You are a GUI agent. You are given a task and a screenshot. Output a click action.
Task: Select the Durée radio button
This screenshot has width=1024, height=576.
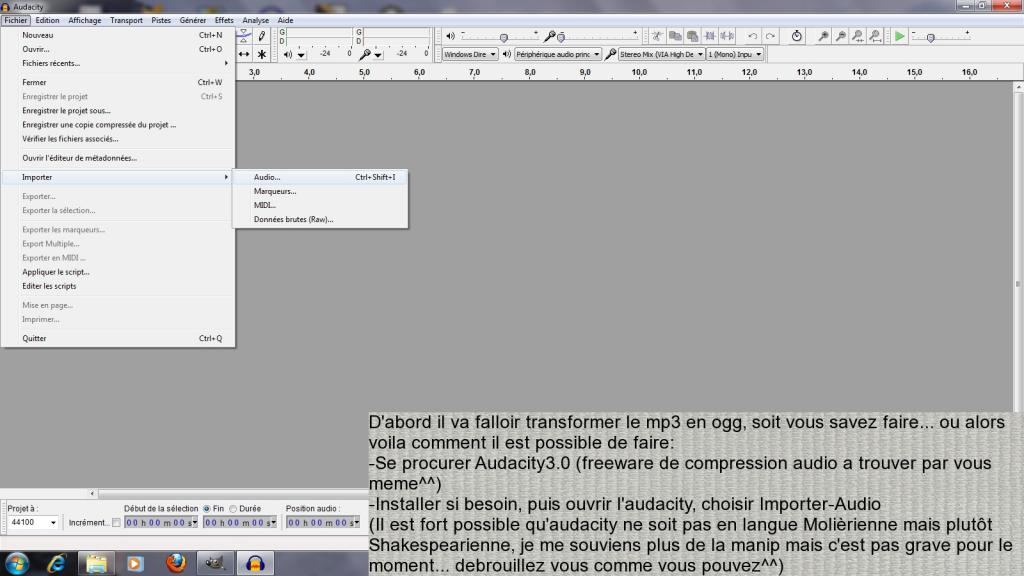(x=233, y=509)
